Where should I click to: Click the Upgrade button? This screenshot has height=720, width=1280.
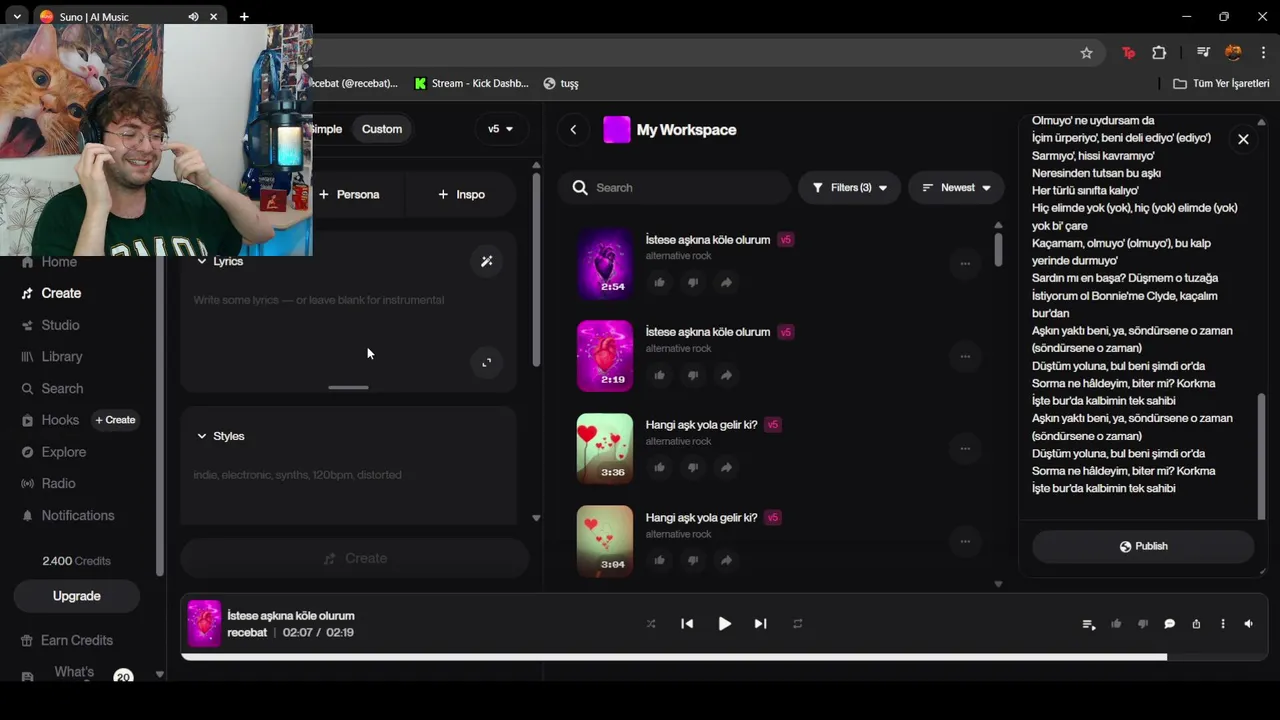pyautogui.click(x=77, y=596)
